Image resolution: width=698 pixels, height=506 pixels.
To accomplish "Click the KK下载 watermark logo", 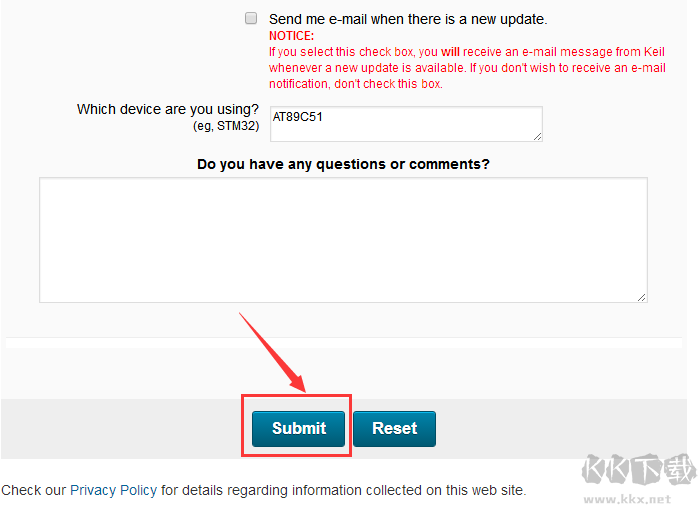I will click(634, 470).
